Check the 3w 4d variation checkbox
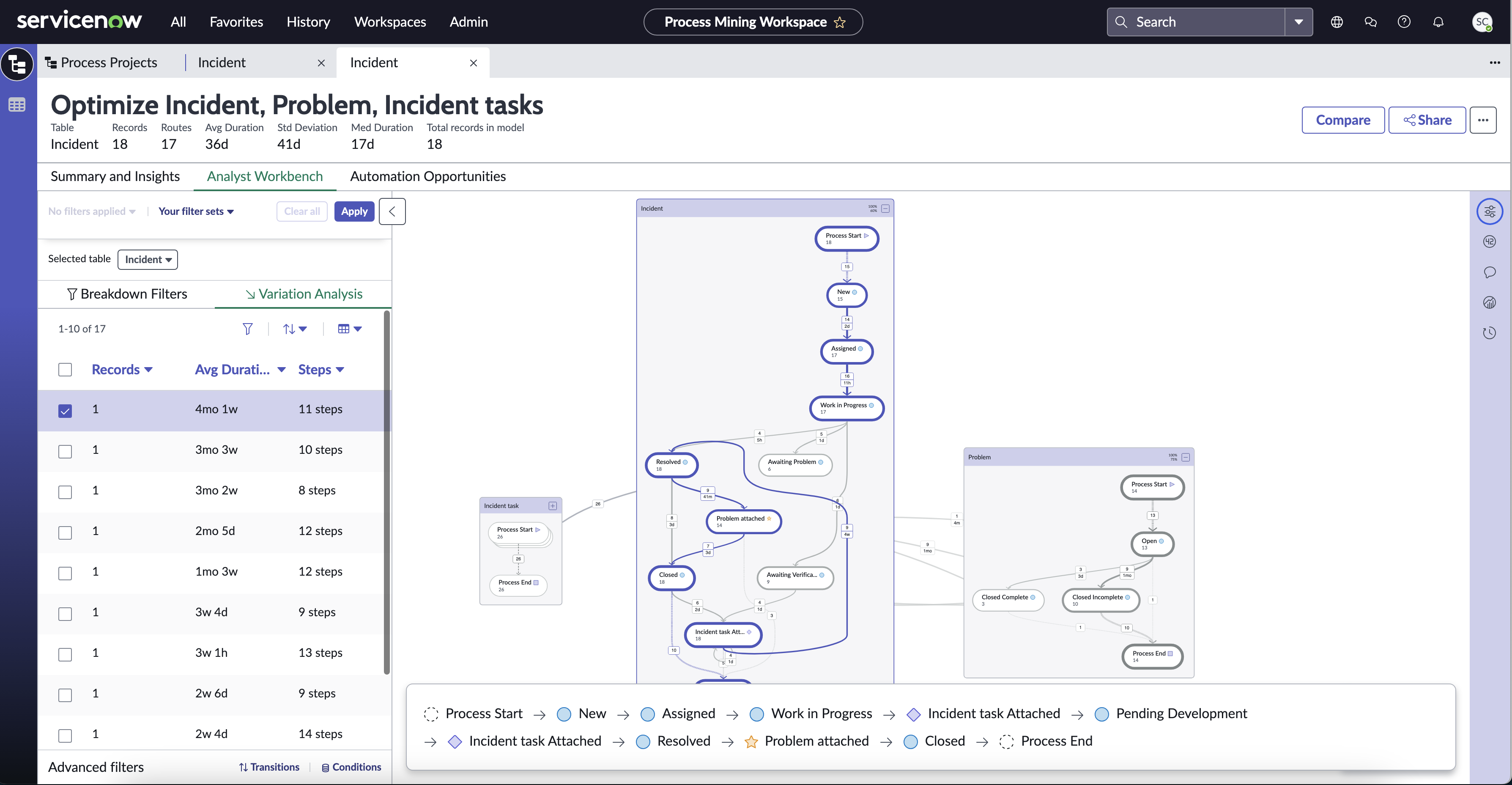Screen dimensions: 1512x785 coord(65,614)
